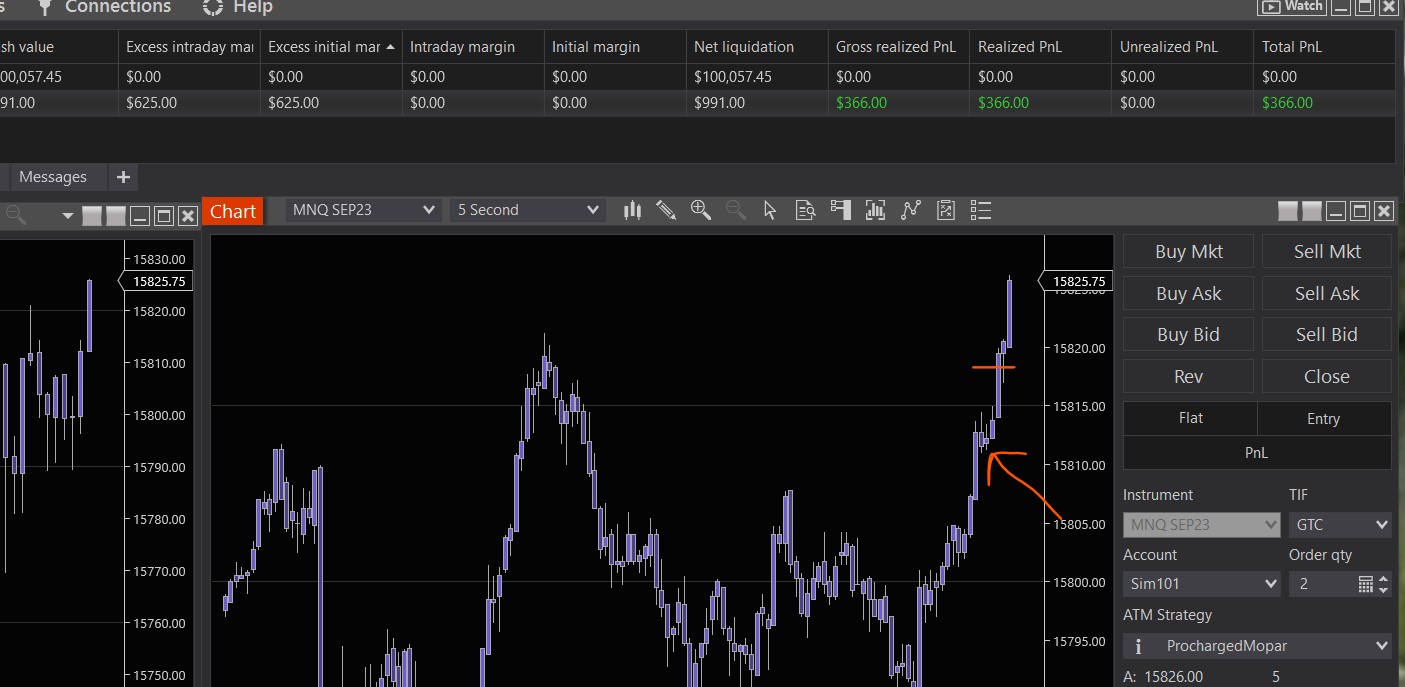Viewport: 1405px width, 687px height.
Task: Select the cursor pointer tool
Action: pyautogui.click(x=769, y=210)
